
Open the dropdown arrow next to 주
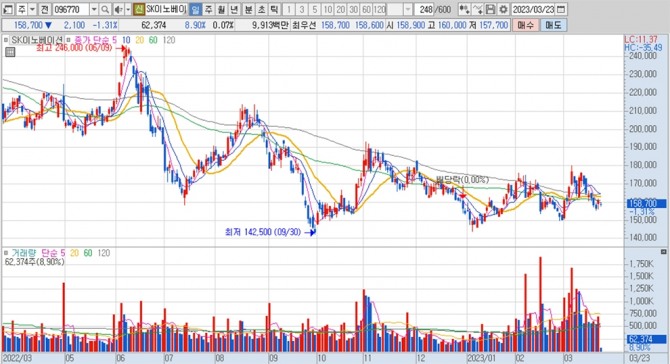32,9
